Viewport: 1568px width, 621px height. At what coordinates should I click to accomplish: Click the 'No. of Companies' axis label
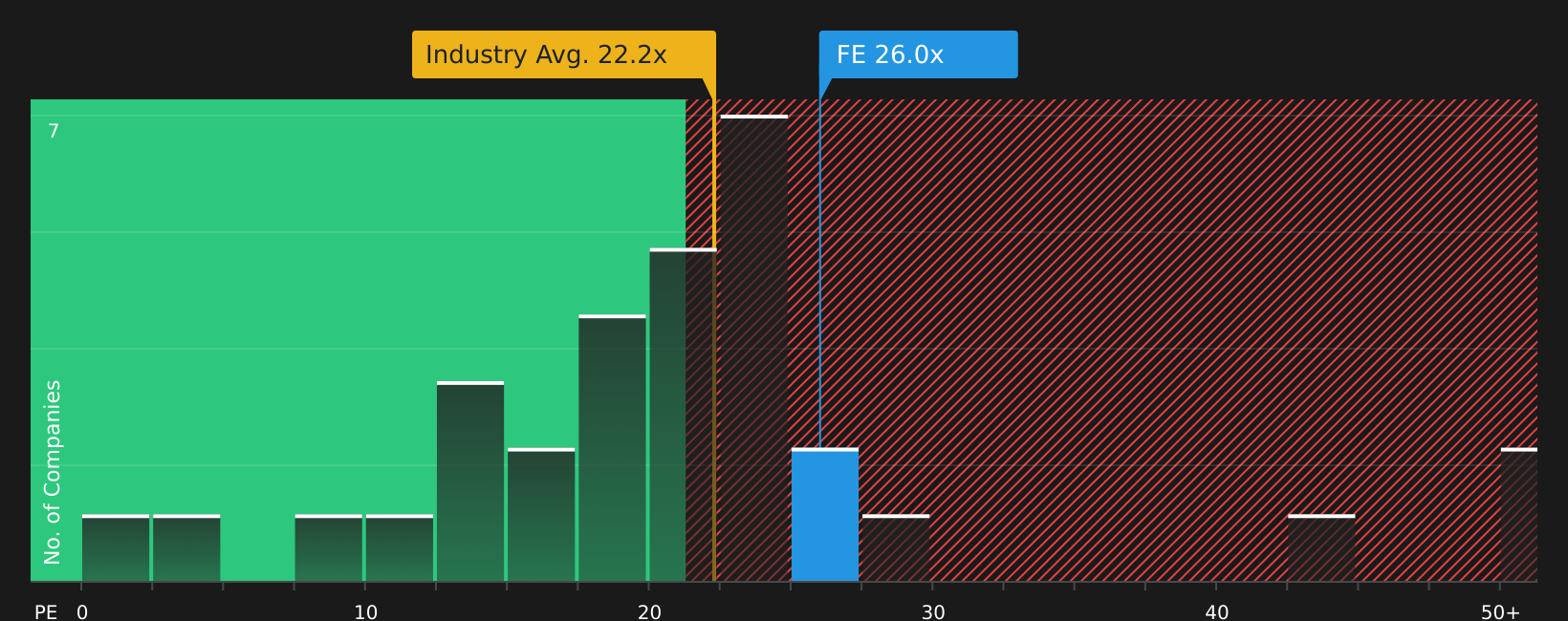[x=53, y=472]
